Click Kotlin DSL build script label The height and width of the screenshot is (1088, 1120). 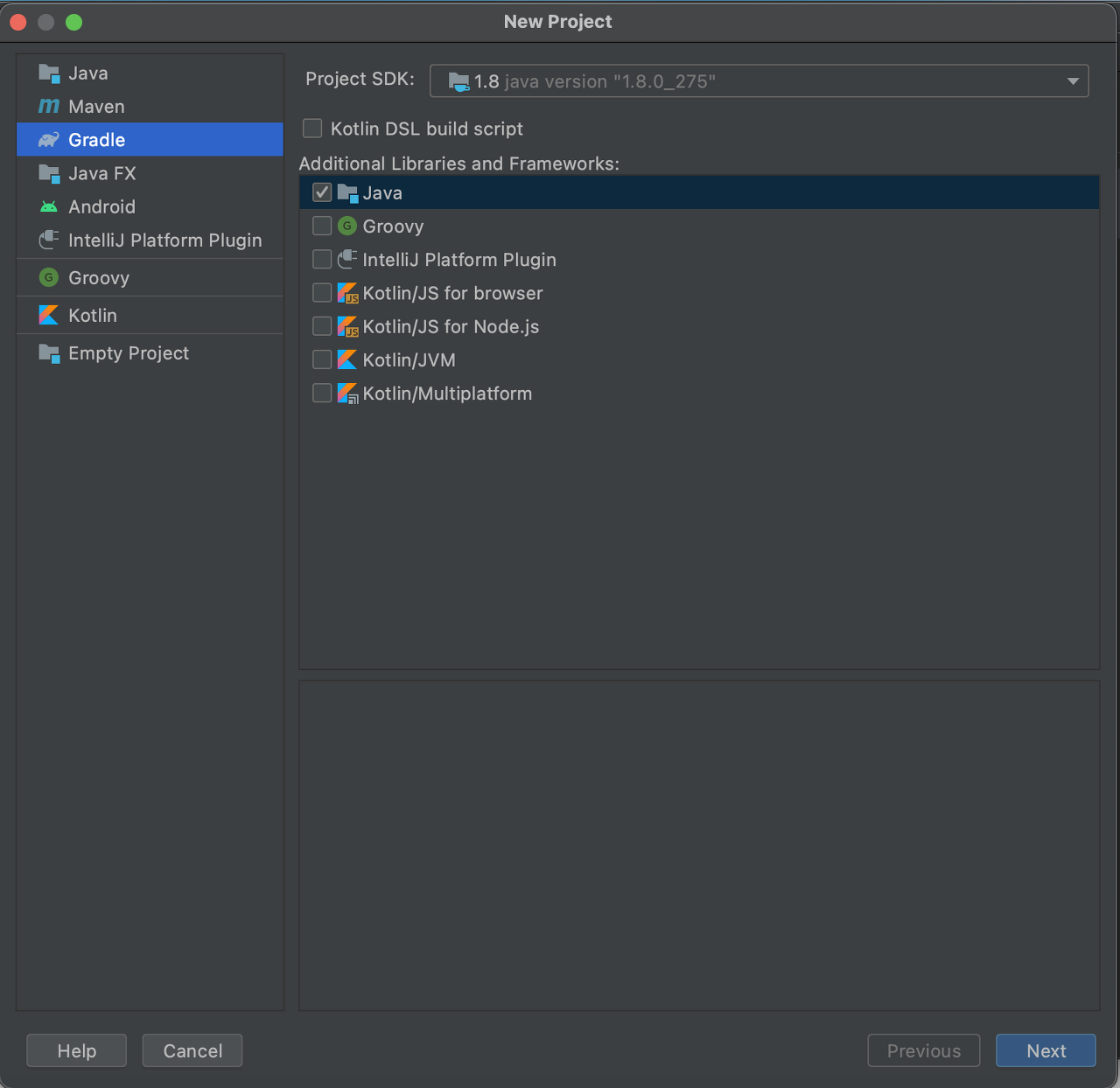coord(427,129)
